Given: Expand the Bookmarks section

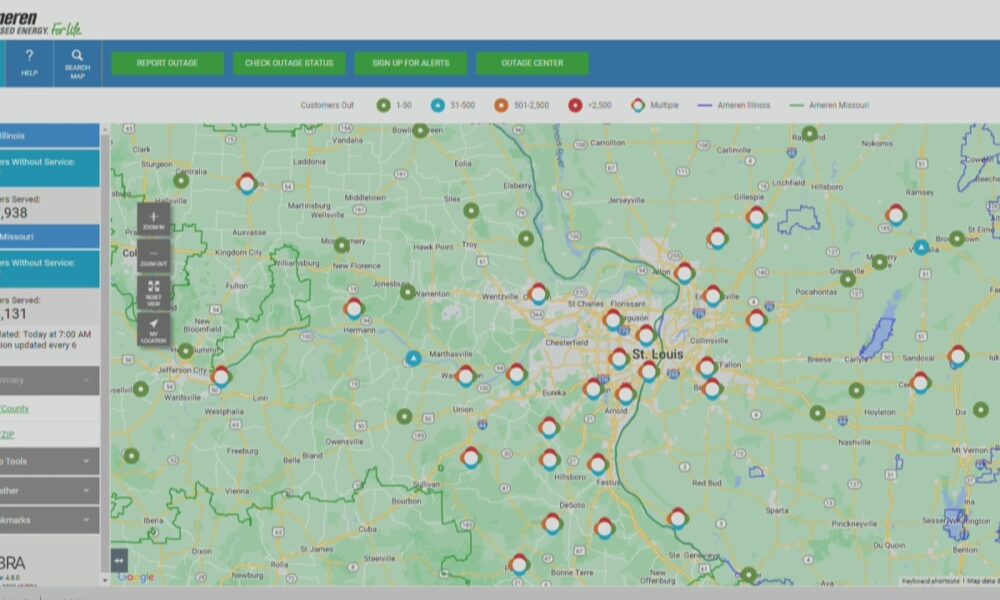Looking at the screenshot, I should point(49,520).
